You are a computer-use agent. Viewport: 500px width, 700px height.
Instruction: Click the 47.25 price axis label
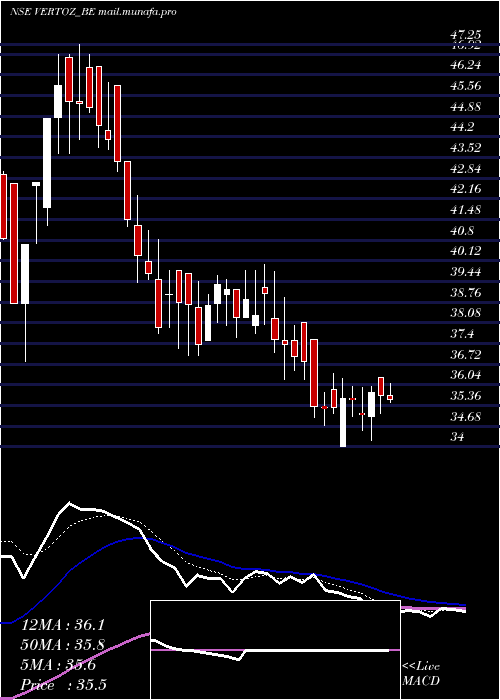(x=465, y=35)
